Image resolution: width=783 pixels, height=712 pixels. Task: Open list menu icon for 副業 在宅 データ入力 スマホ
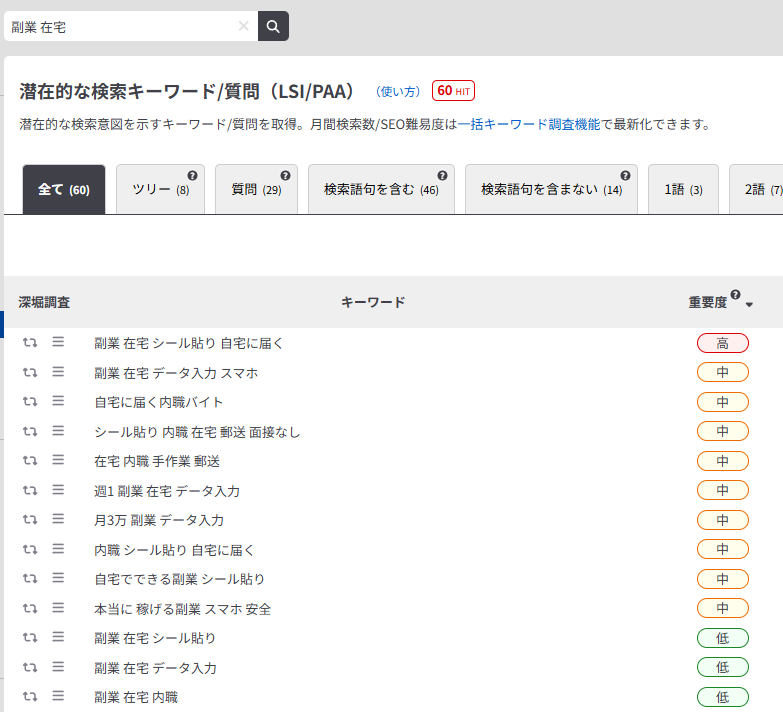[58, 372]
